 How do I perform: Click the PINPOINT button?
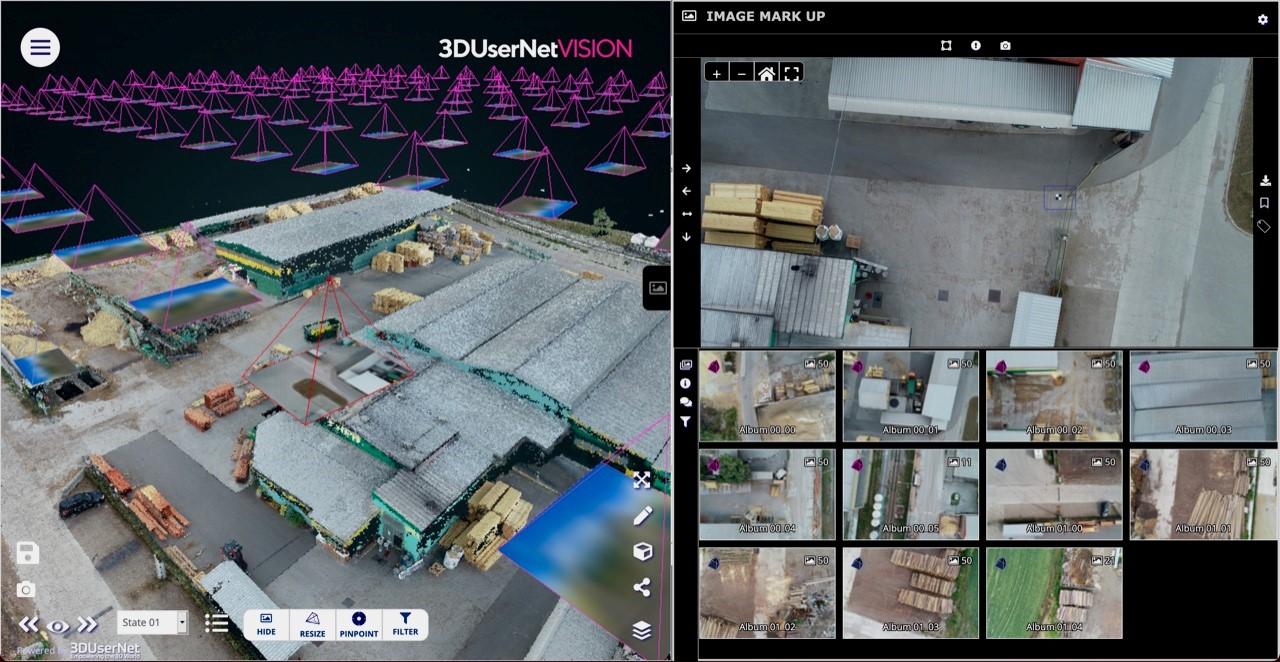click(358, 625)
